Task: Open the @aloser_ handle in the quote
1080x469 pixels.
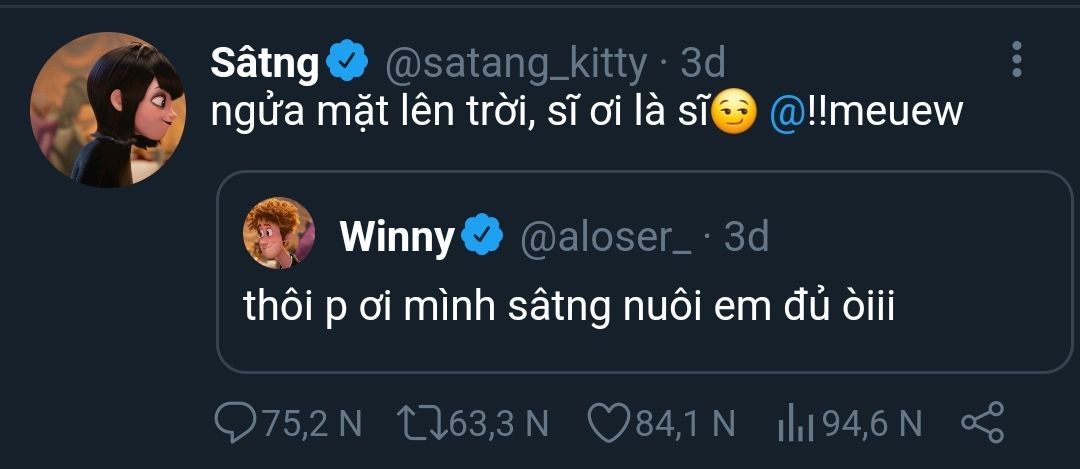Action: (x=609, y=236)
